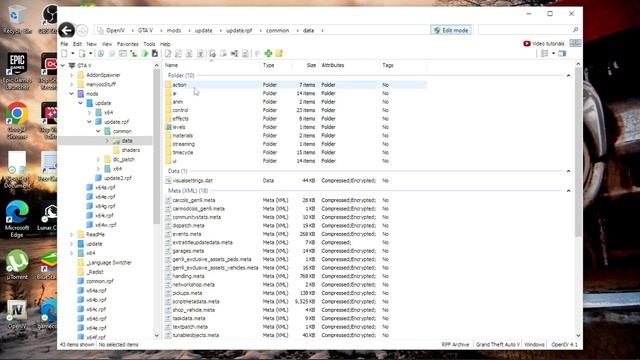Click the blank new document toolbar icon
640x360 pixels.
click(64, 53)
